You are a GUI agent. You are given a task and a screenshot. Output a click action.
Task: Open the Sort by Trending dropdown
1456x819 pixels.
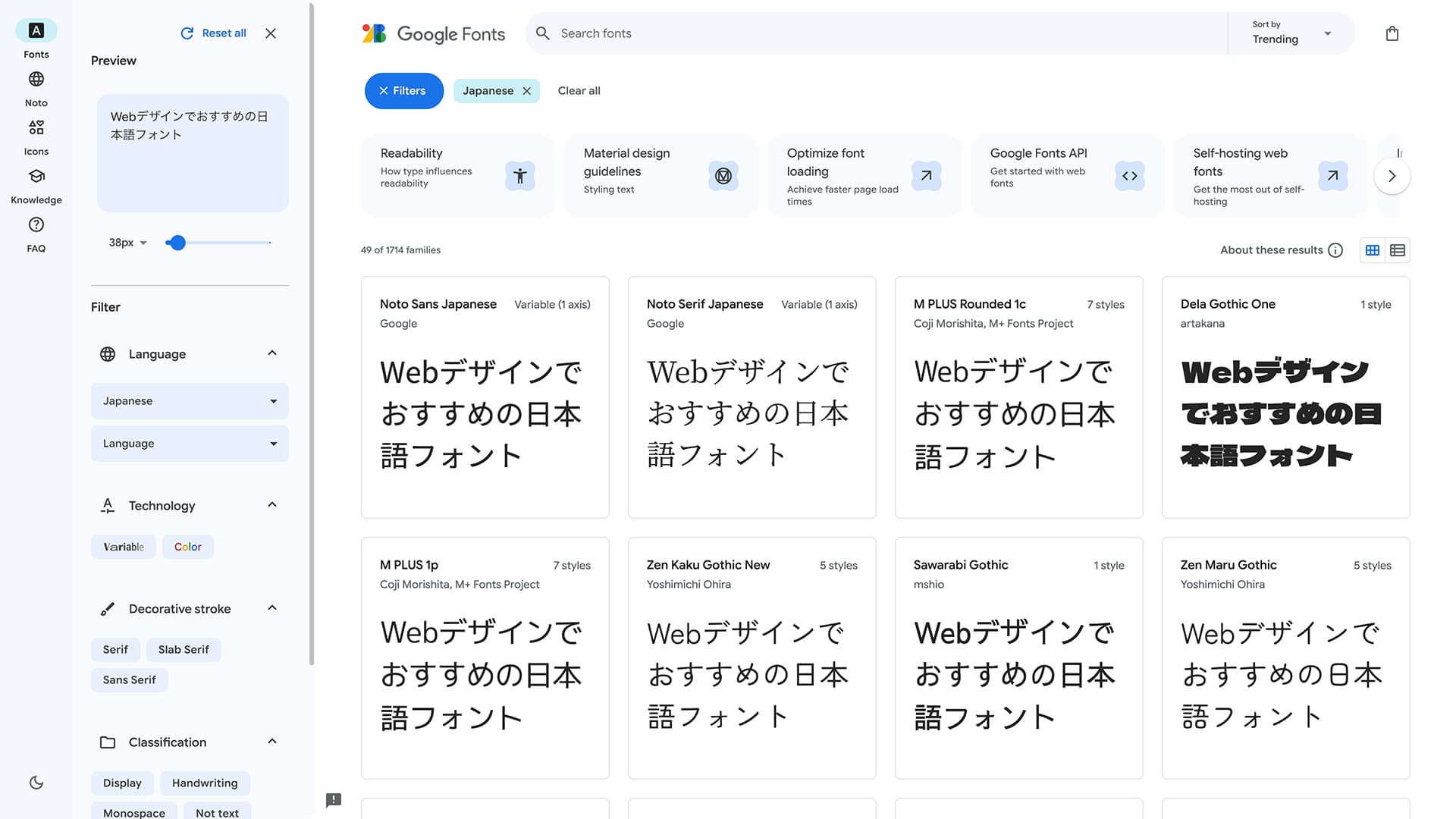1291,33
